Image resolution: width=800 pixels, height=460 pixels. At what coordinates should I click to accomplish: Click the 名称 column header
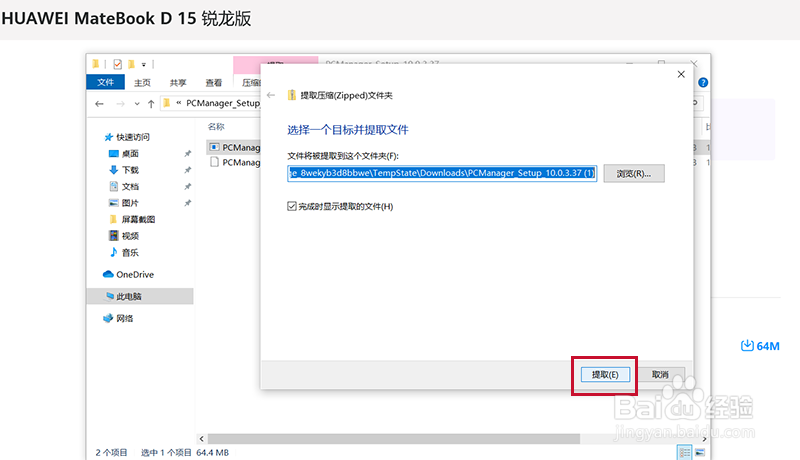click(216, 126)
